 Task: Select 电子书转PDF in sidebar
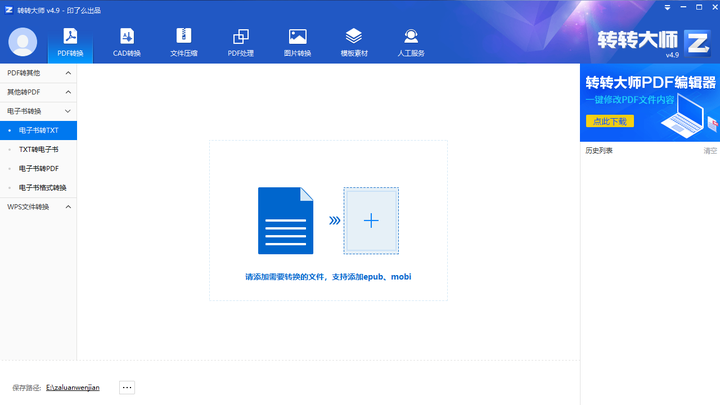(38, 169)
